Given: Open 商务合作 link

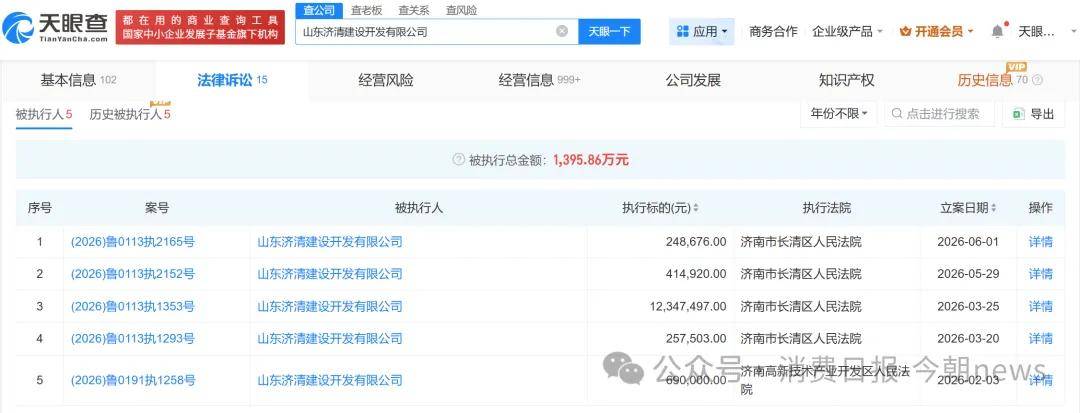Looking at the screenshot, I should 773,32.
